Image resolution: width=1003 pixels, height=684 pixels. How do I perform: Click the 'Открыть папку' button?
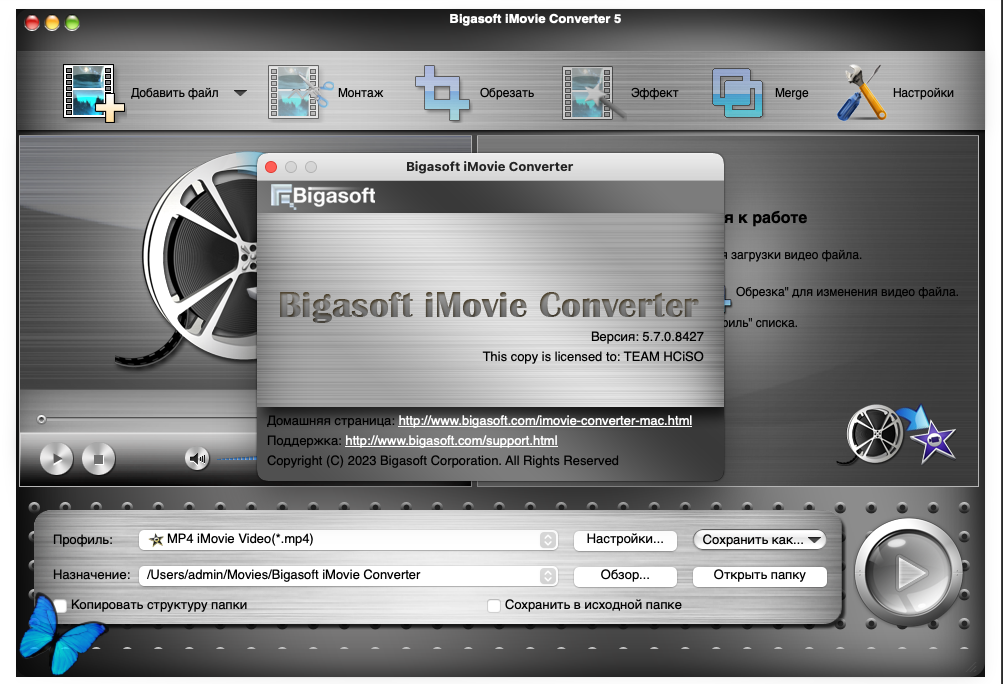click(760, 576)
